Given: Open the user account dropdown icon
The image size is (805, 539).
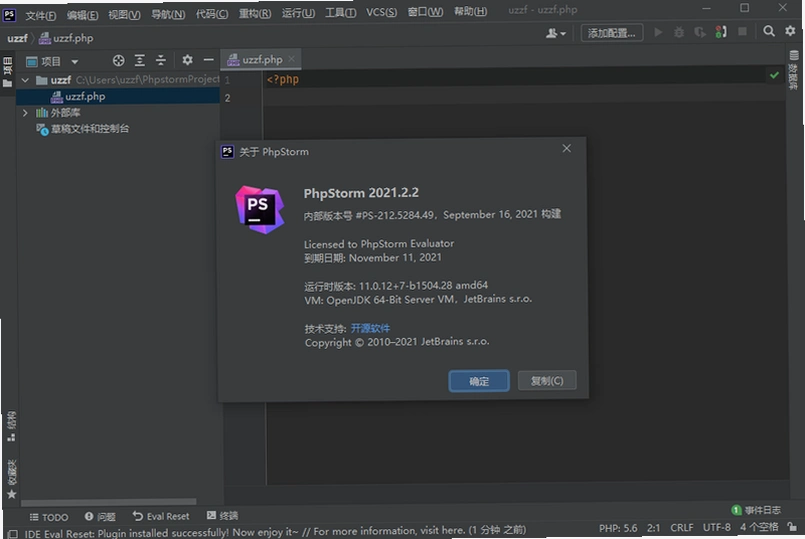Looking at the screenshot, I should tap(555, 33).
